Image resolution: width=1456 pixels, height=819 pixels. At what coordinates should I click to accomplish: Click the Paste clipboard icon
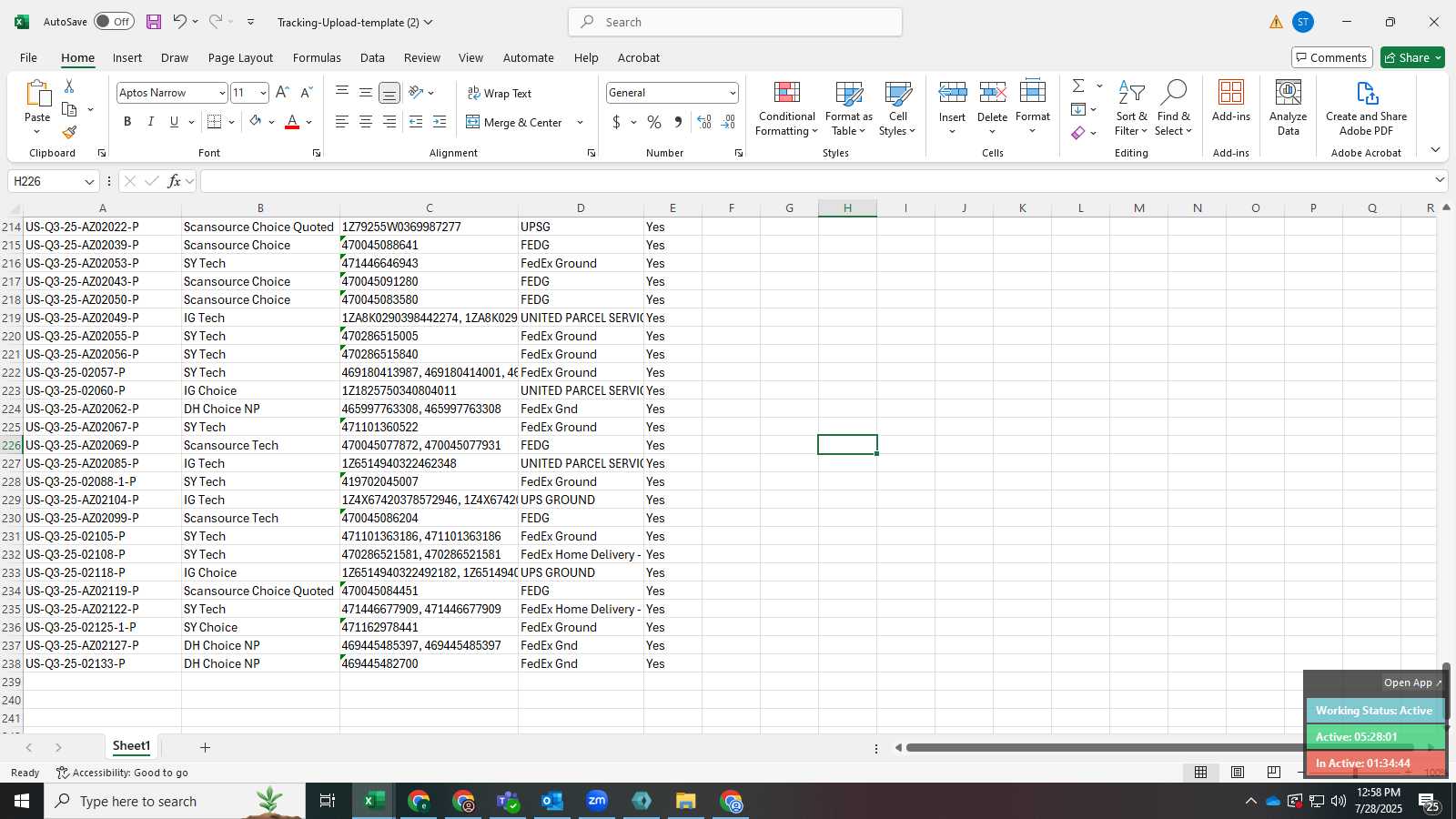pos(37,94)
